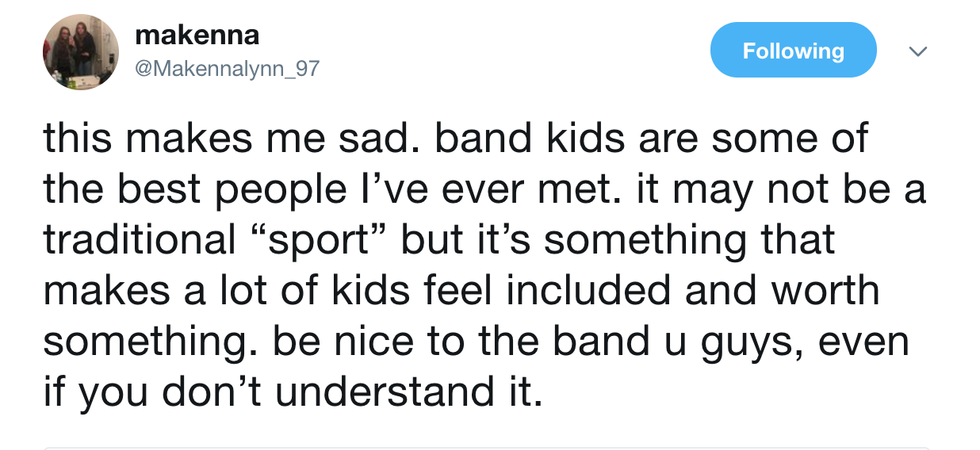Open the tweet options chevron menu
Screen dimensions: 980x450
click(x=919, y=51)
